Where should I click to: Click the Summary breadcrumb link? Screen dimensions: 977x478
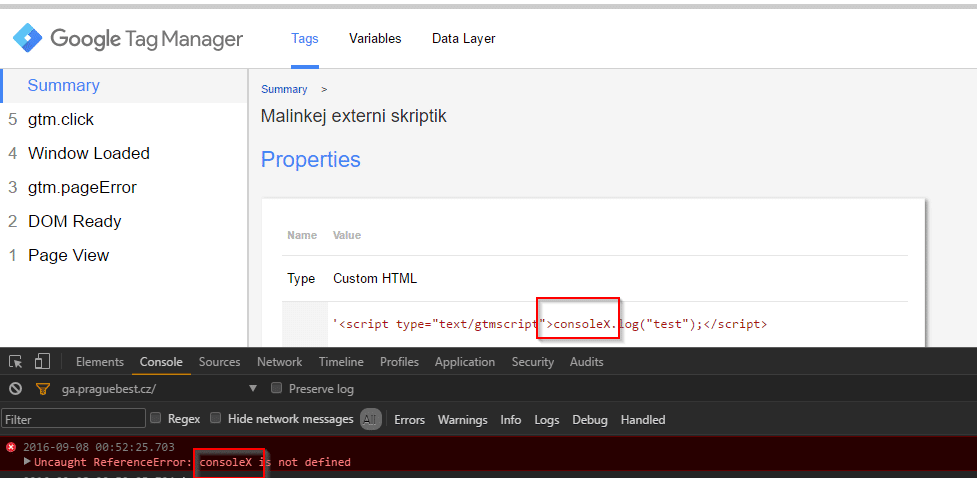coord(284,89)
